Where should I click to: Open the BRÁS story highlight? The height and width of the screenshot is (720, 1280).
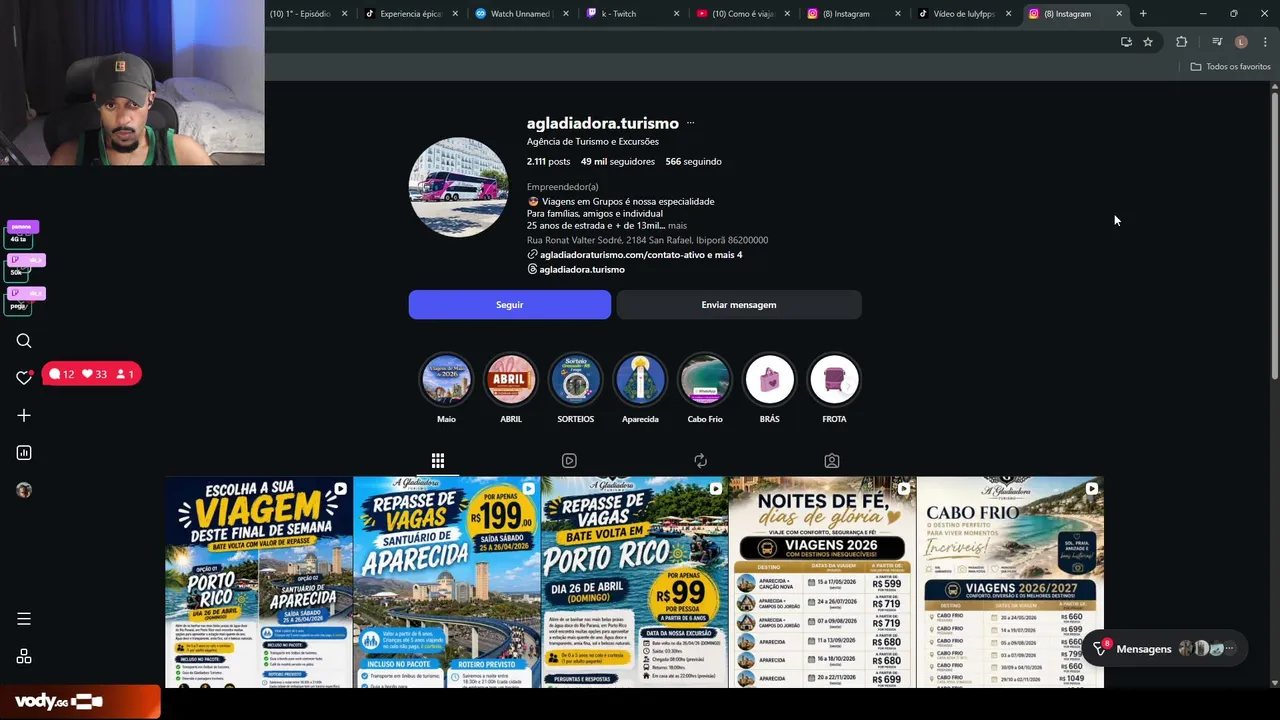(x=769, y=380)
